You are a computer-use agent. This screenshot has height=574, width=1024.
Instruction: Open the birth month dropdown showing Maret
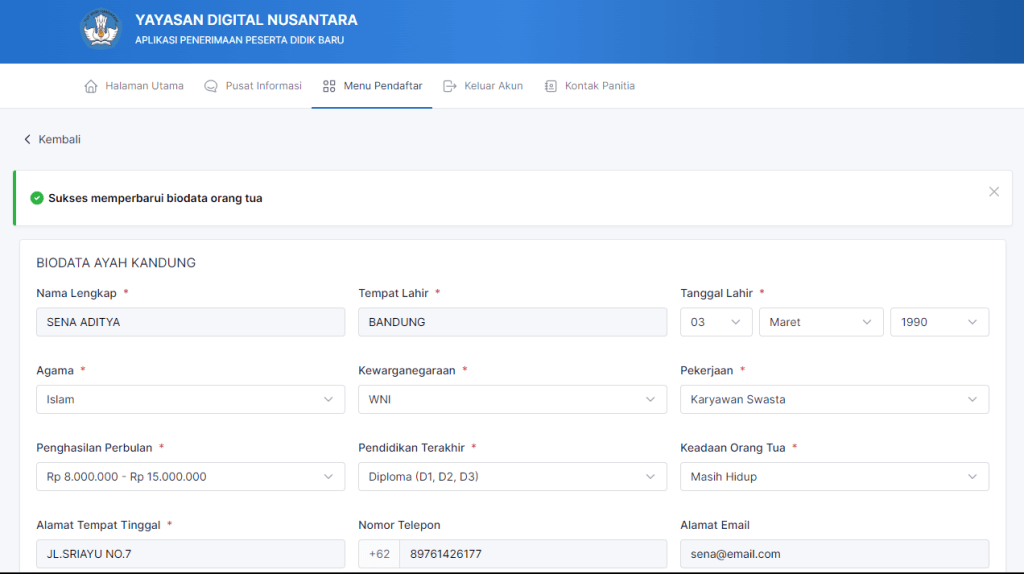coord(820,322)
